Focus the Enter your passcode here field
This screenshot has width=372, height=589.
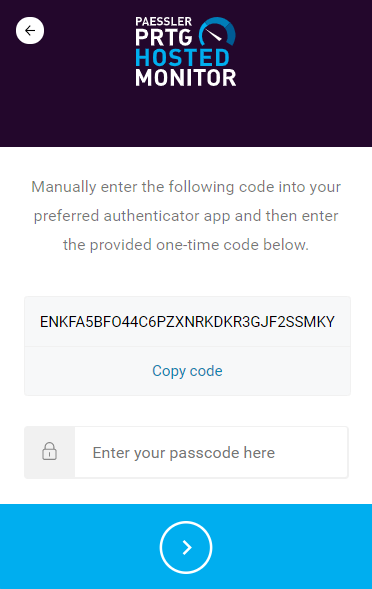pos(211,452)
